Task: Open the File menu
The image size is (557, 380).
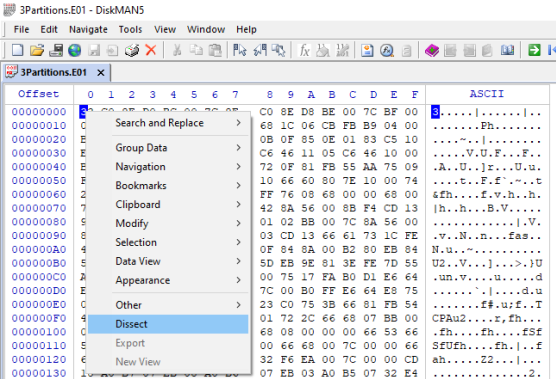Action: [21, 29]
